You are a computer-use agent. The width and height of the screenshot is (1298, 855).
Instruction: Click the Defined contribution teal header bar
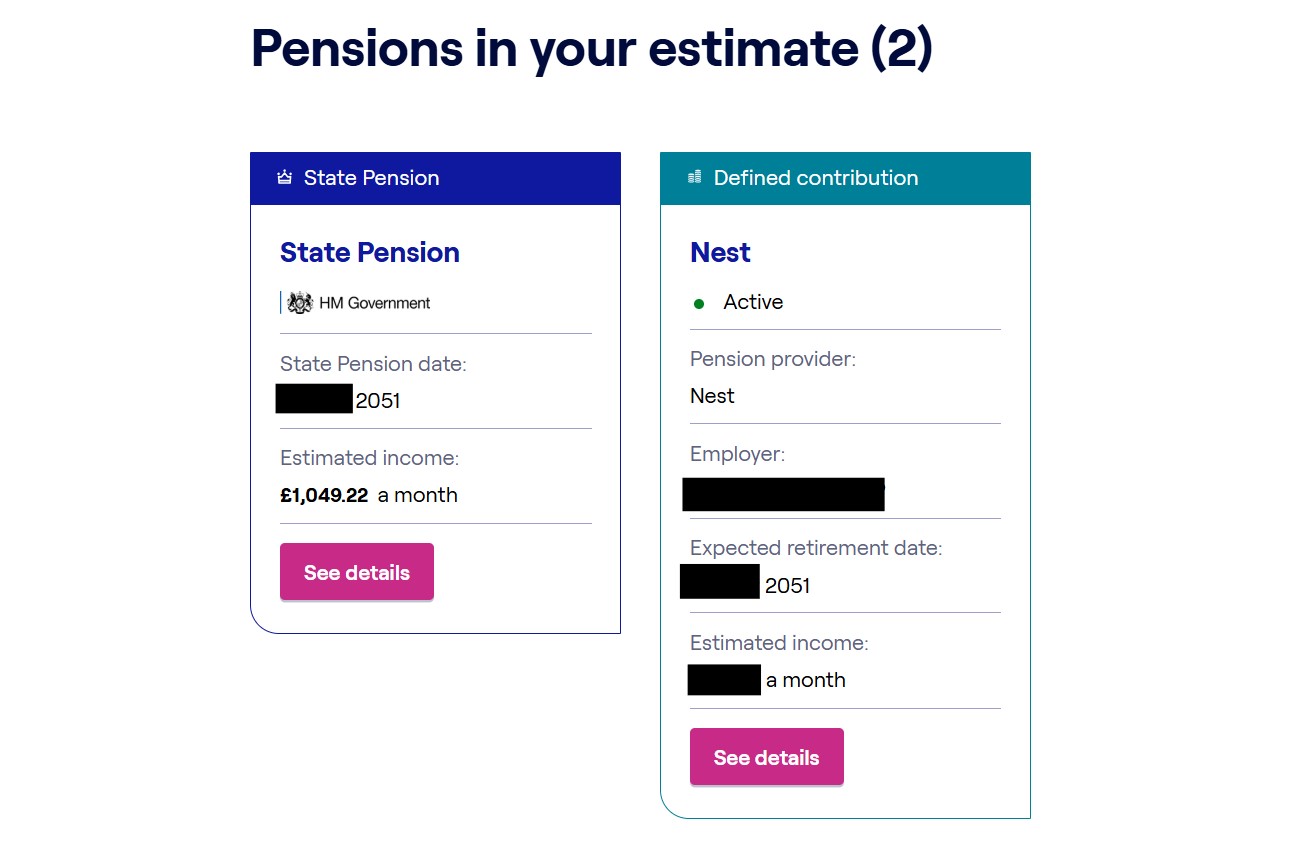845,178
